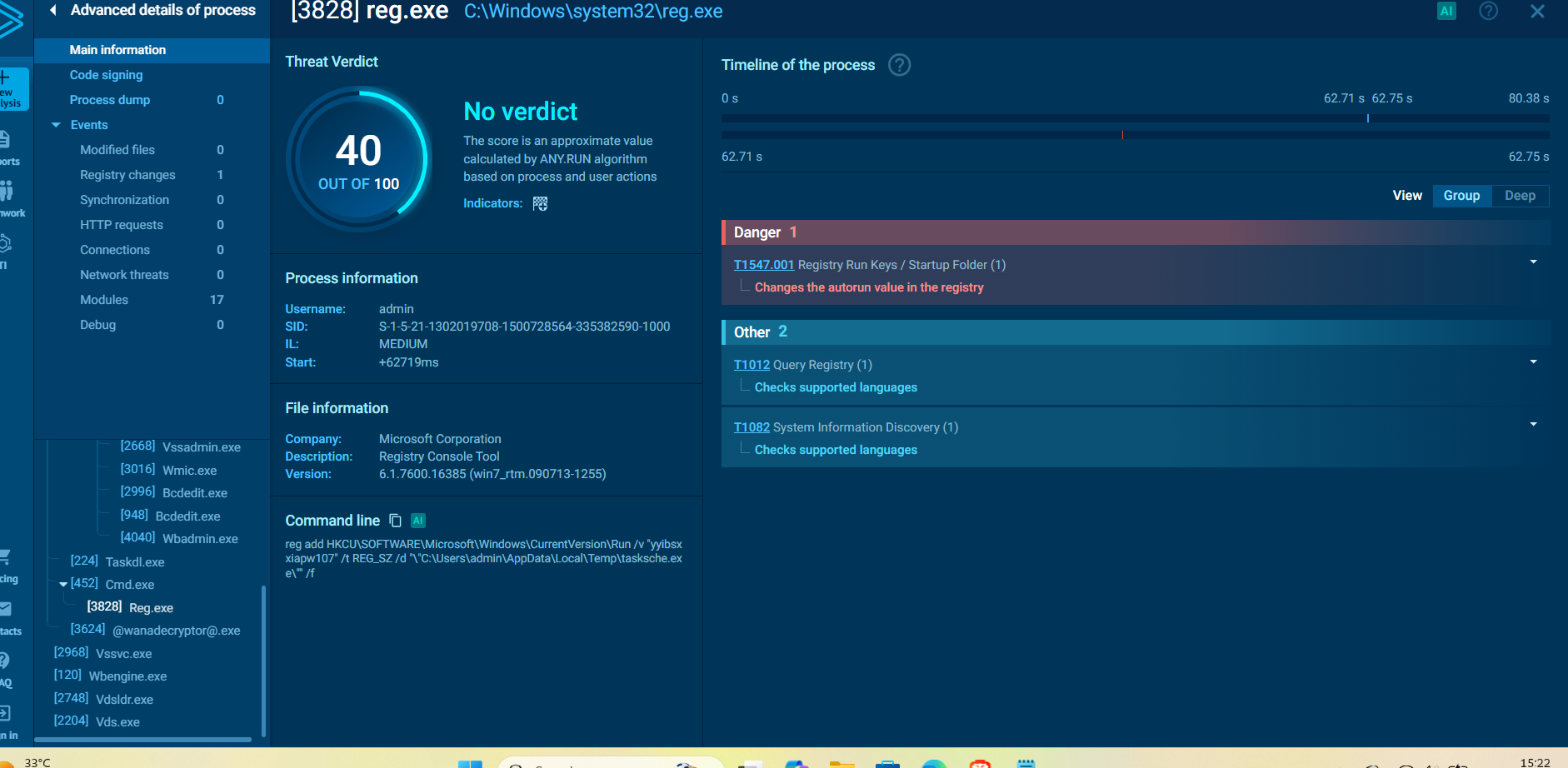
Task: Click the lower zoomed timeline bar marker
Action: pos(1122,135)
